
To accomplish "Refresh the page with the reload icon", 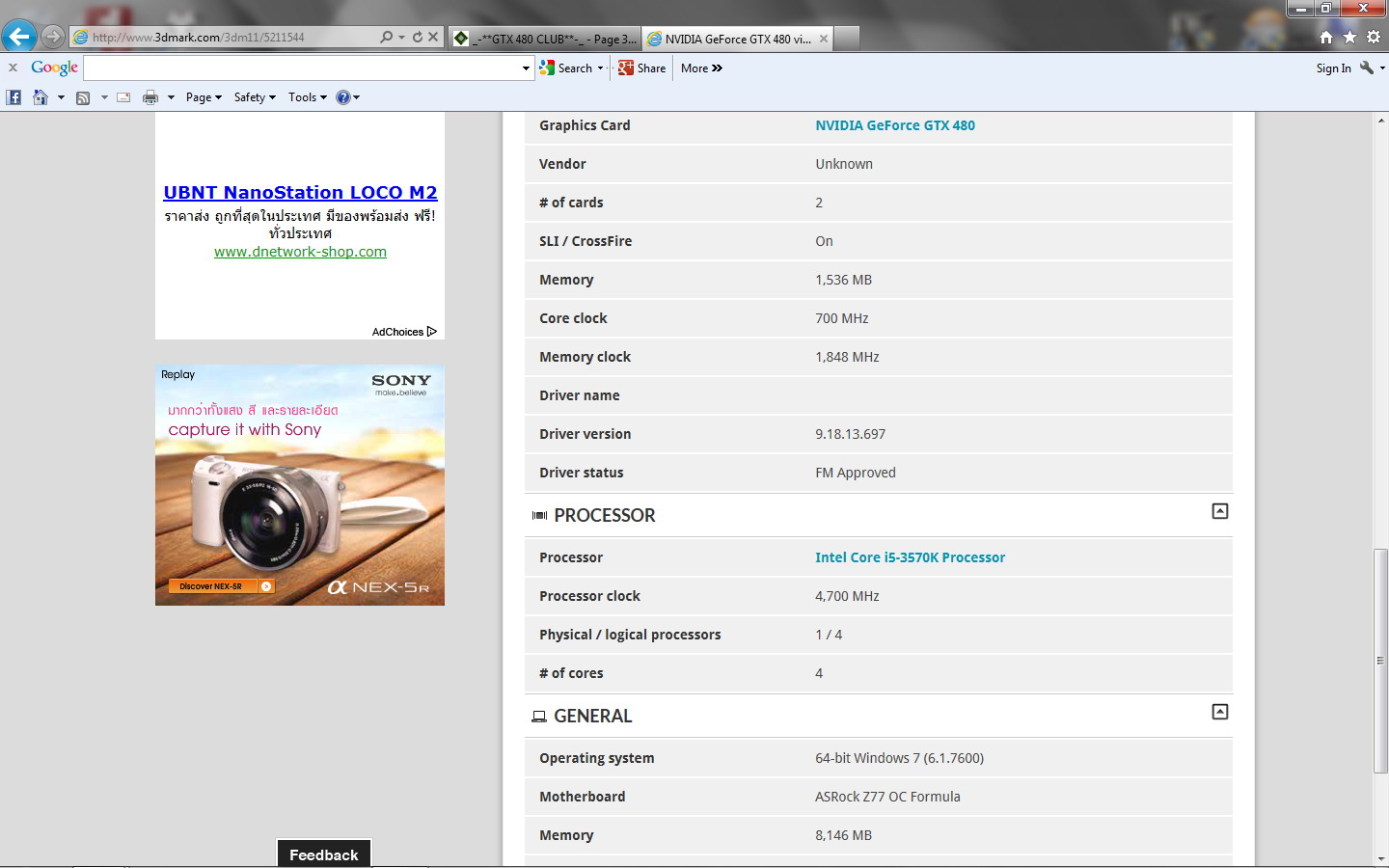I will point(418,37).
